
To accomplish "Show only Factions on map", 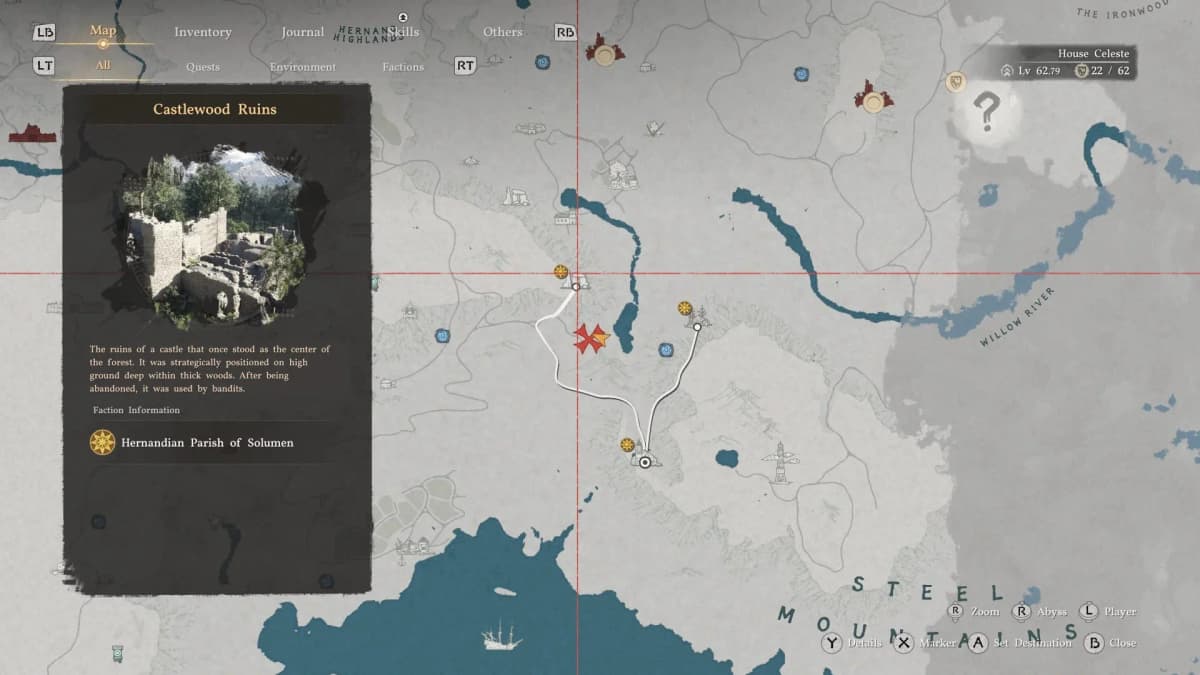I will pos(403,67).
